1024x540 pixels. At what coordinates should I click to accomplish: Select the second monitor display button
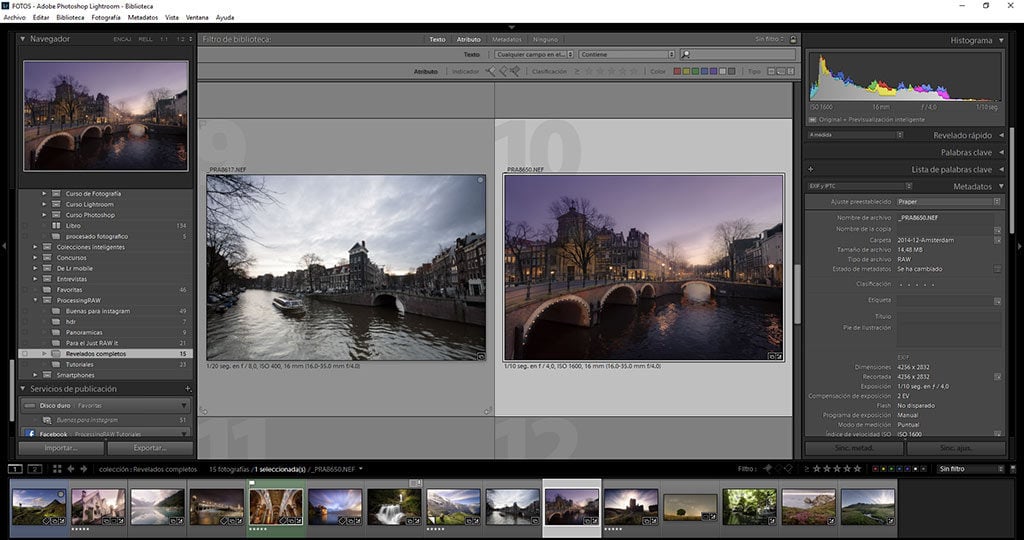click(x=34, y=468)
